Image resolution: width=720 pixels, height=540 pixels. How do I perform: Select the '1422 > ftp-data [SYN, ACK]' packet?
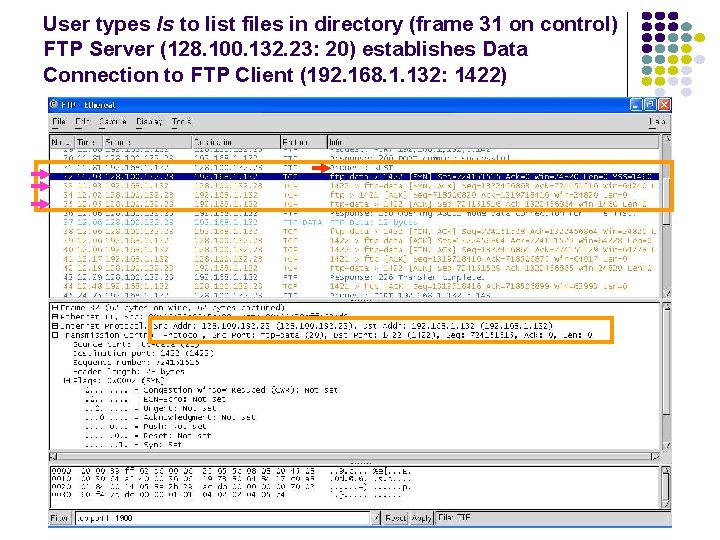354,186
